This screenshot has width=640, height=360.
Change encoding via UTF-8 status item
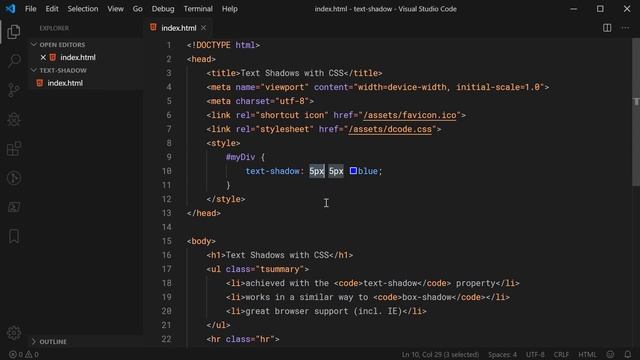(535, 354)
